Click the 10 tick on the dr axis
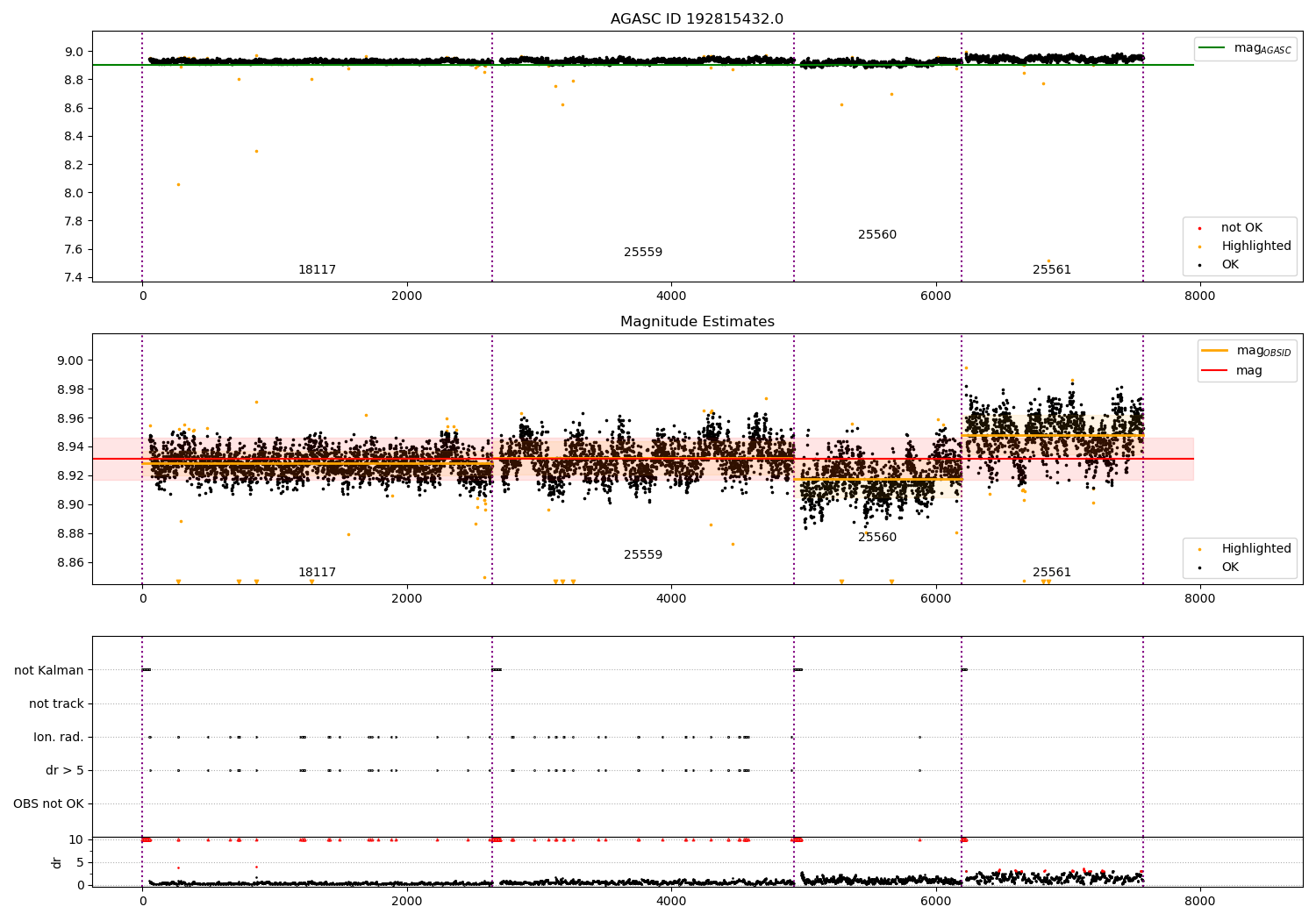 pos(76,840)
